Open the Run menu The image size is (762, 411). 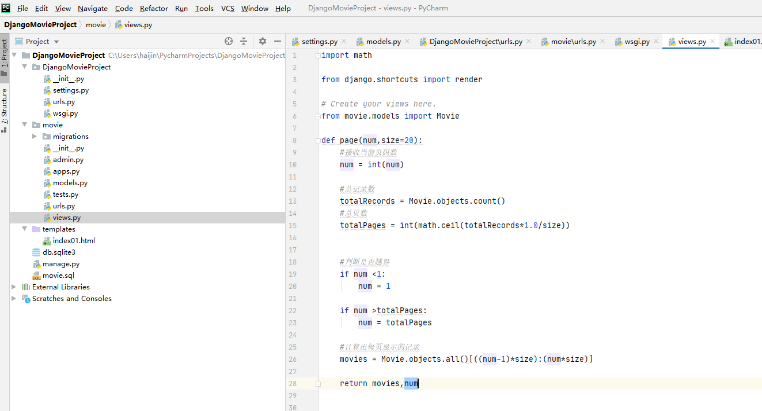pos(181,8)
